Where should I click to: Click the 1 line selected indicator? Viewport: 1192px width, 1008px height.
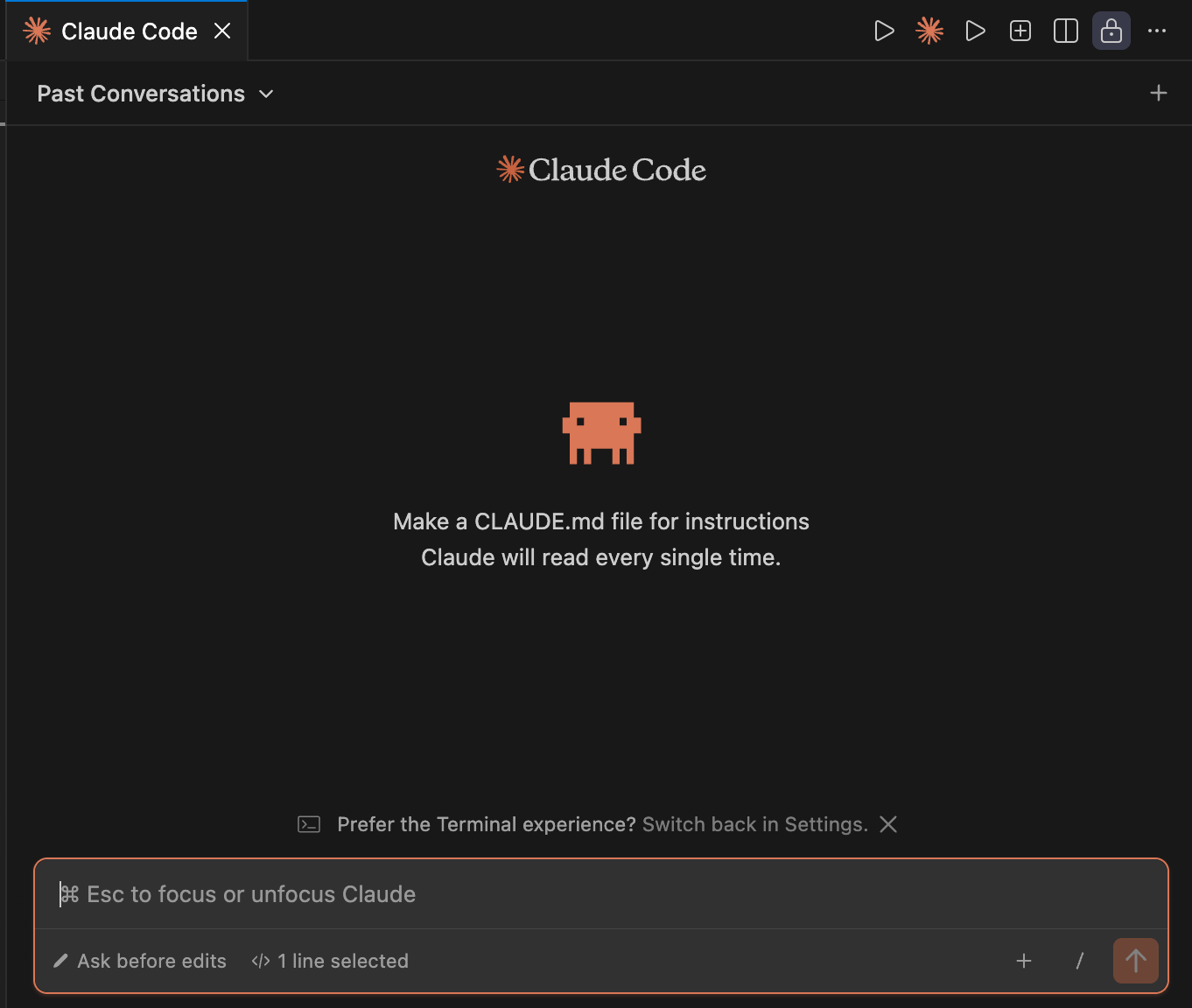coord(330,961)
